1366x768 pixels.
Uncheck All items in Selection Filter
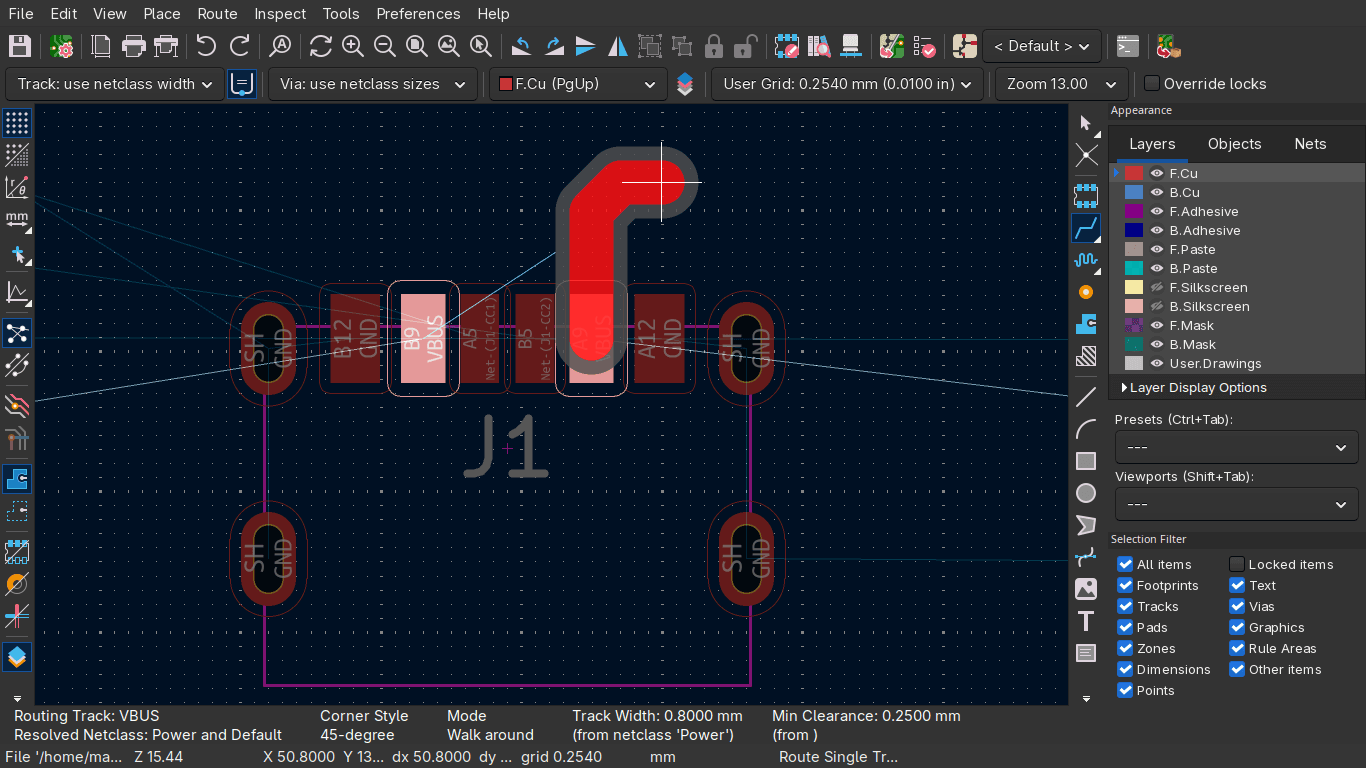[1125, 564]
